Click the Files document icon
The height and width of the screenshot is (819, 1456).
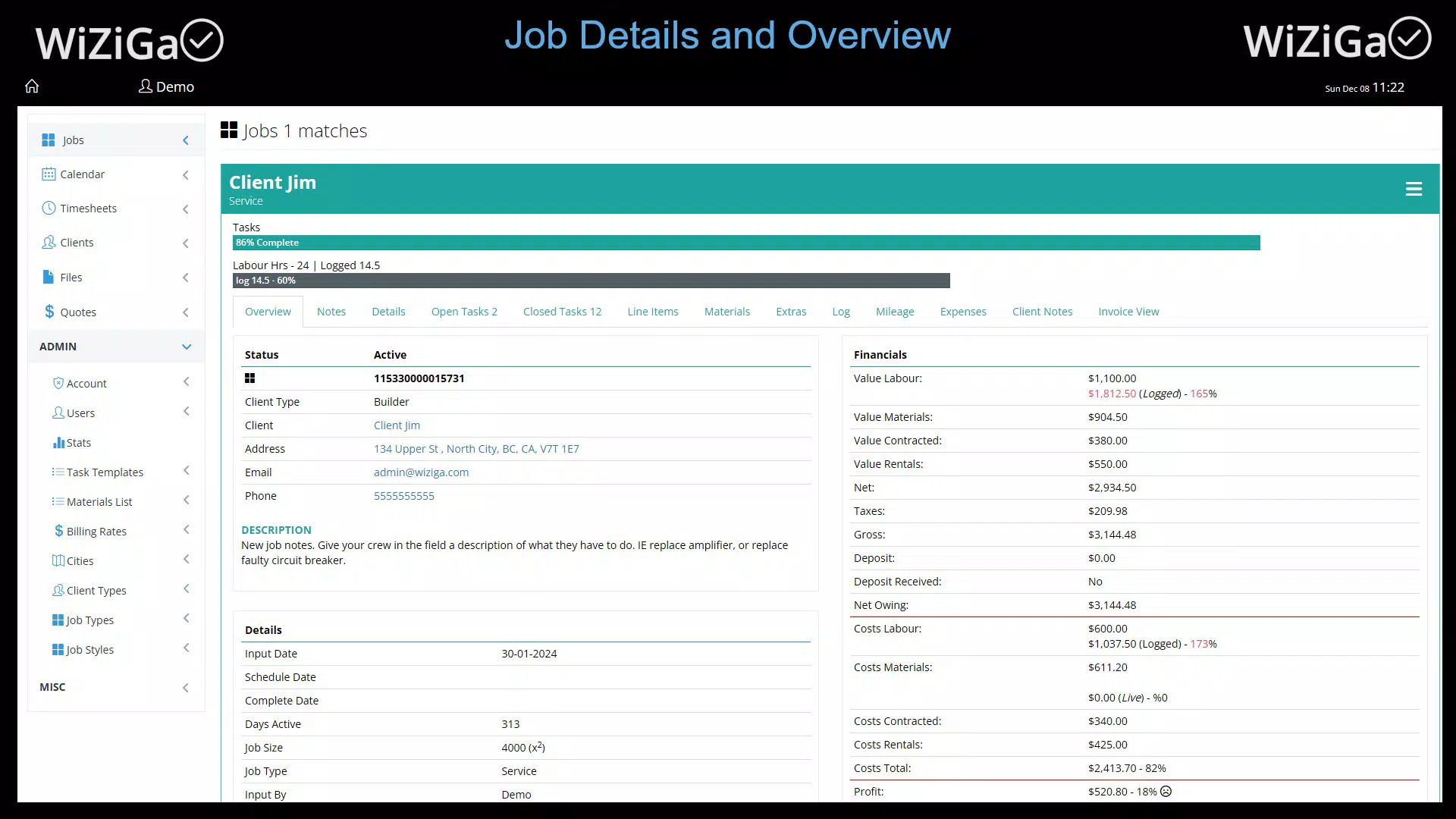[49, 277]
